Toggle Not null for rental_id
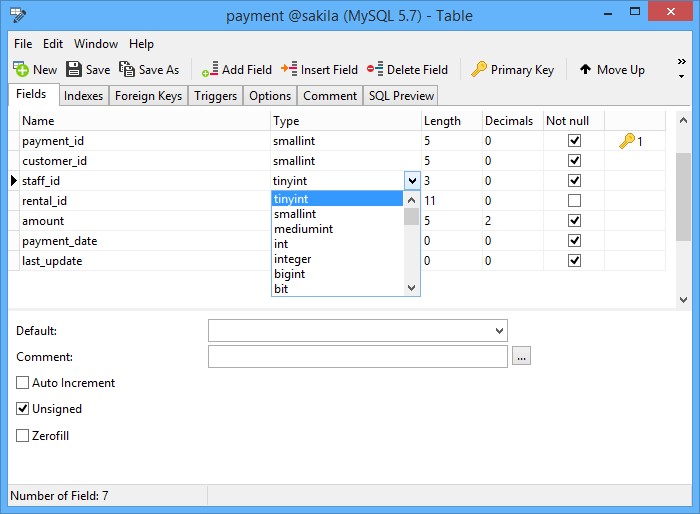 574,201
